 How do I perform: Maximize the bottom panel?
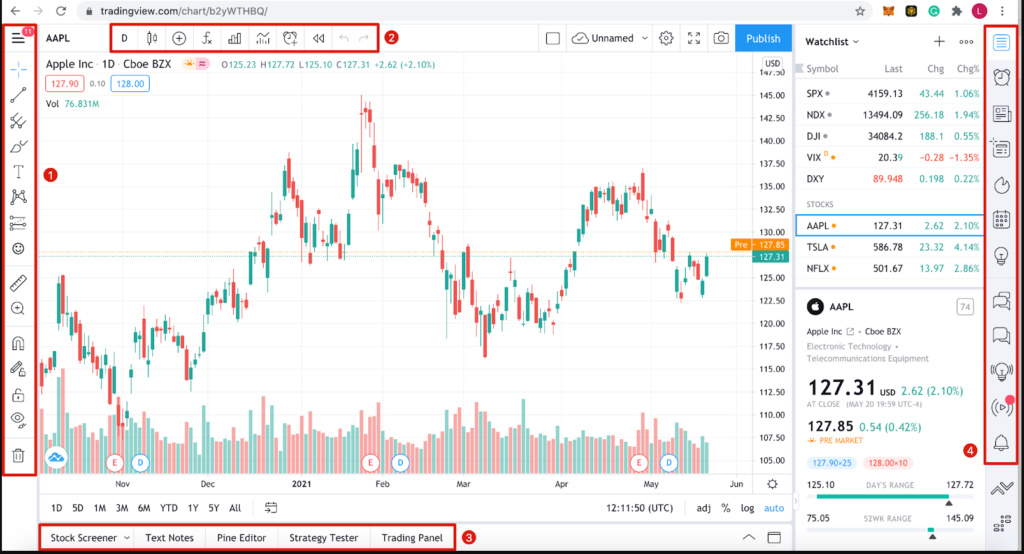[x=775, y=537]
